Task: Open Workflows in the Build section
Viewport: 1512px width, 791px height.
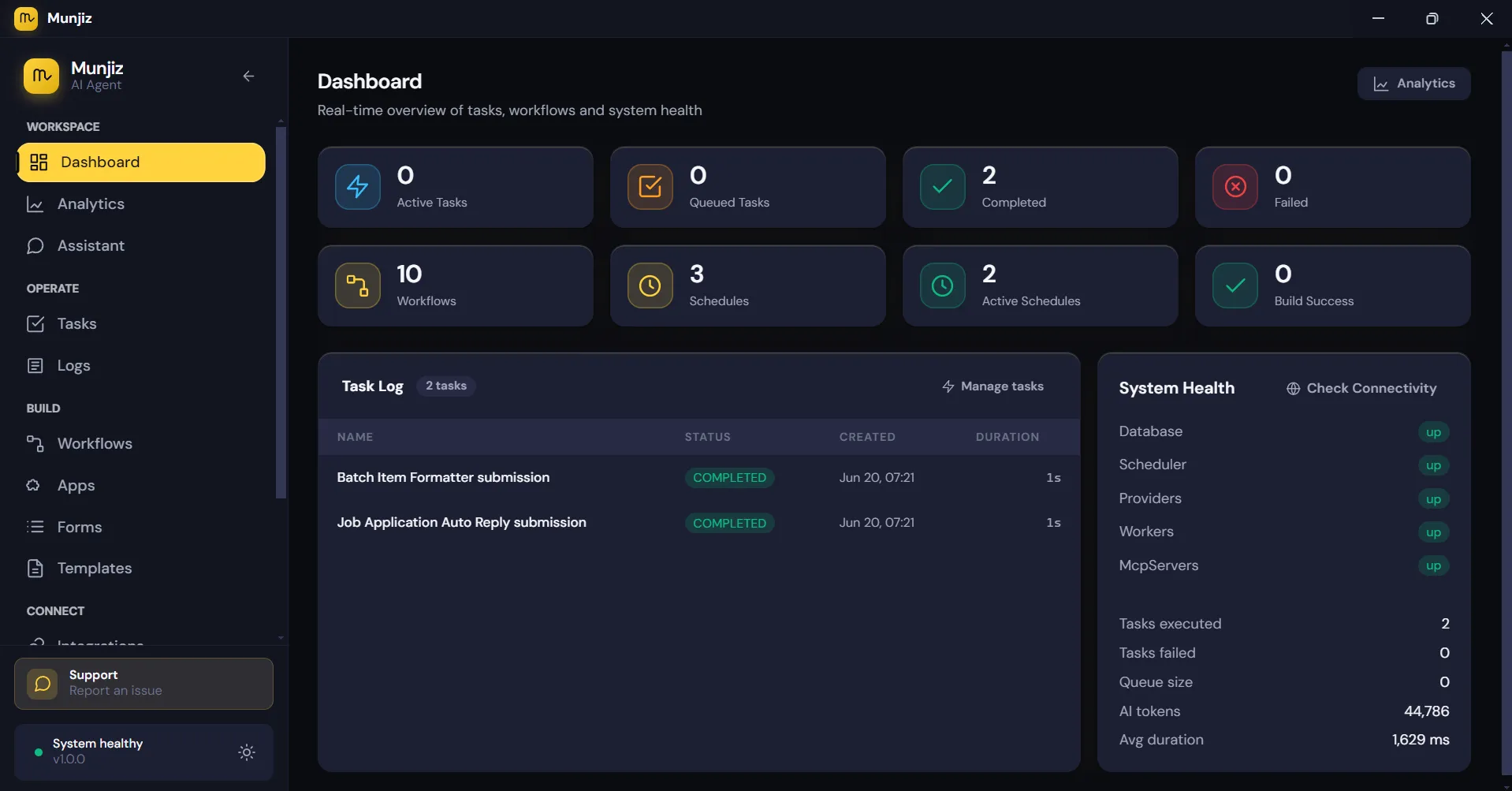Action: 141,444
